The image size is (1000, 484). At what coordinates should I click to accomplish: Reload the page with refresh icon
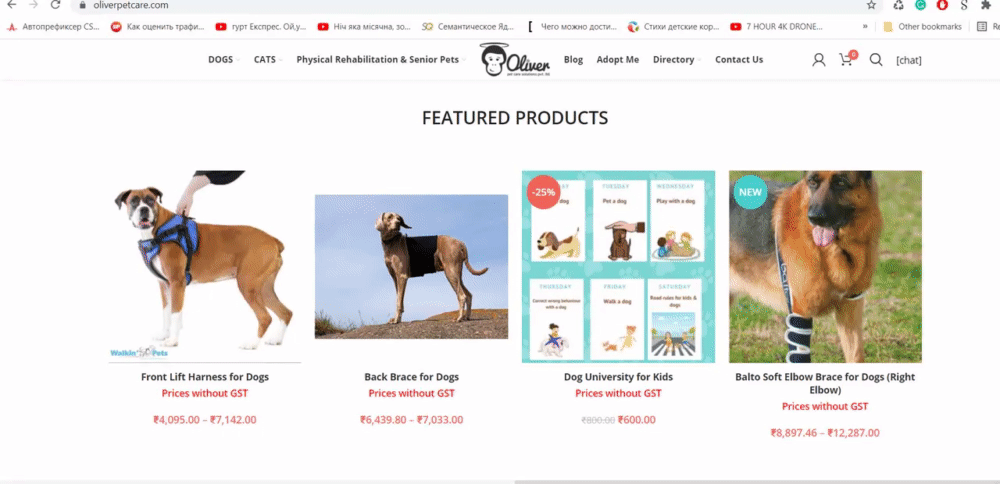click(55, 5)
